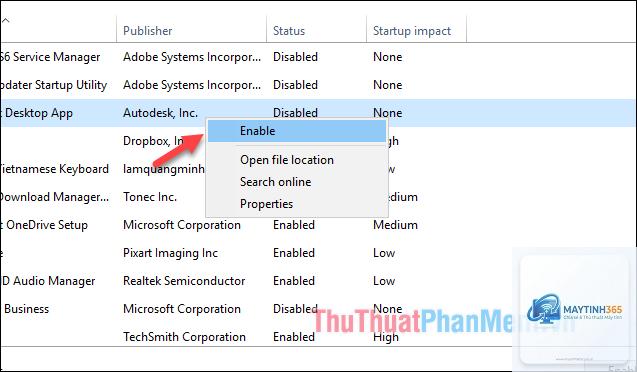The height and width of the screenshot is (372, 637).
Task: Select the Audio Manager startup entry
Action: [x=48, y=281]
